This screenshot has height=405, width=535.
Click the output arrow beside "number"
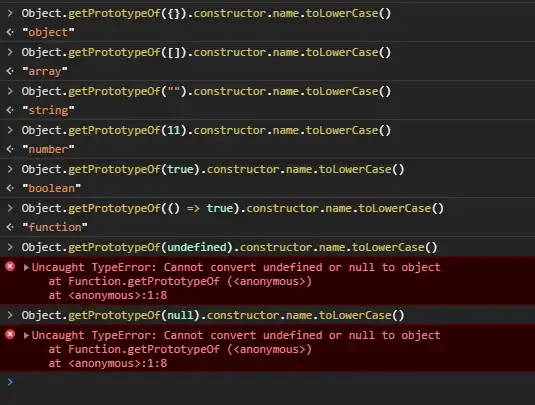[10, 149]
